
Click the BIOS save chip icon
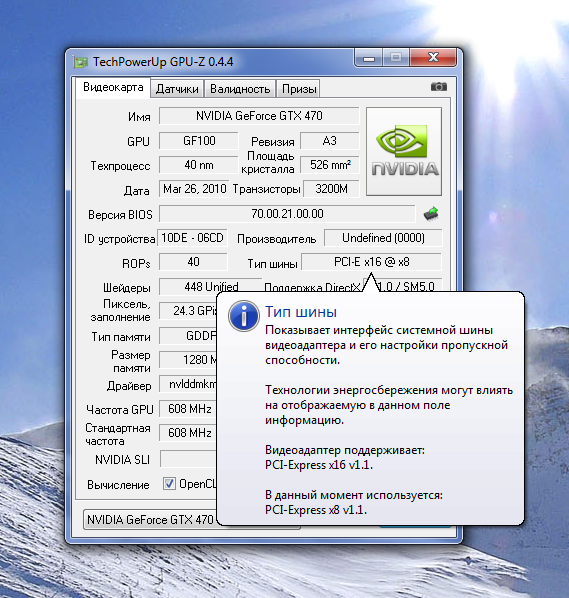tap(431, 214)
